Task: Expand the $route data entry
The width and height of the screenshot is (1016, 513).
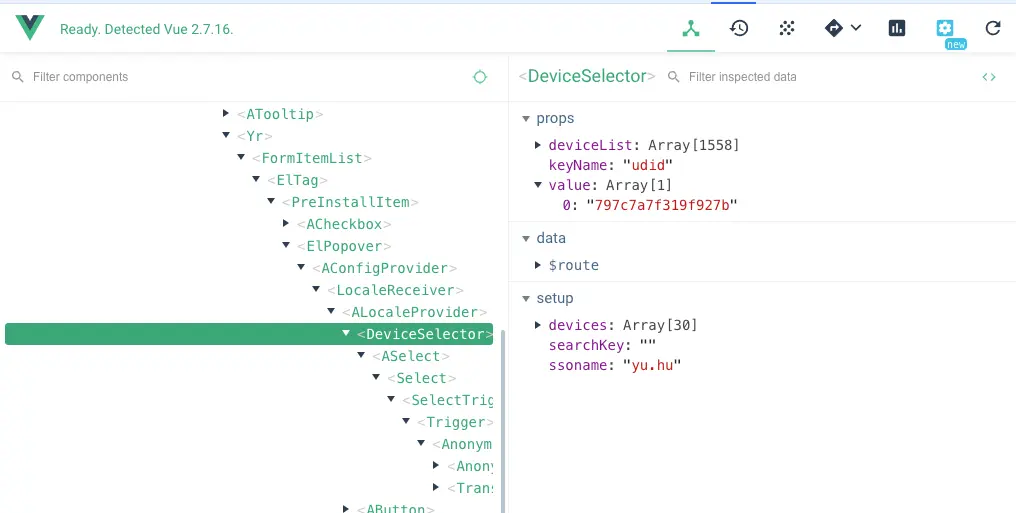Action: point(539,265)
